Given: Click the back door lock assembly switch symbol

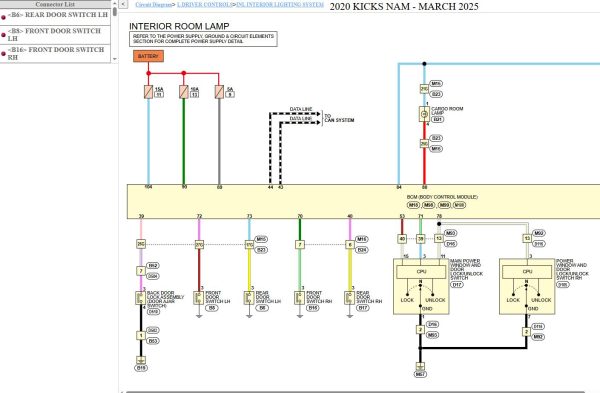Looking at the screenshot, I should [x=140, y=298].
